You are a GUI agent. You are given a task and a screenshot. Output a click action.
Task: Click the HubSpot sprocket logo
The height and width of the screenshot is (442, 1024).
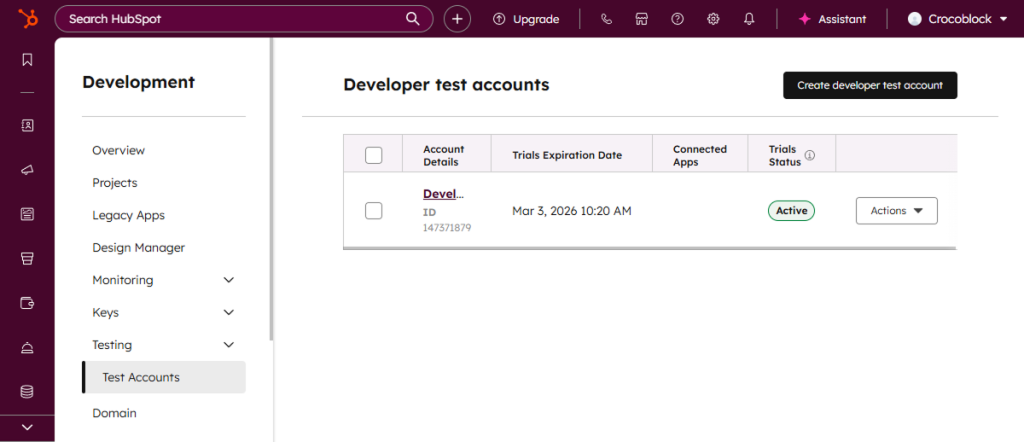(x=27, y=19)
